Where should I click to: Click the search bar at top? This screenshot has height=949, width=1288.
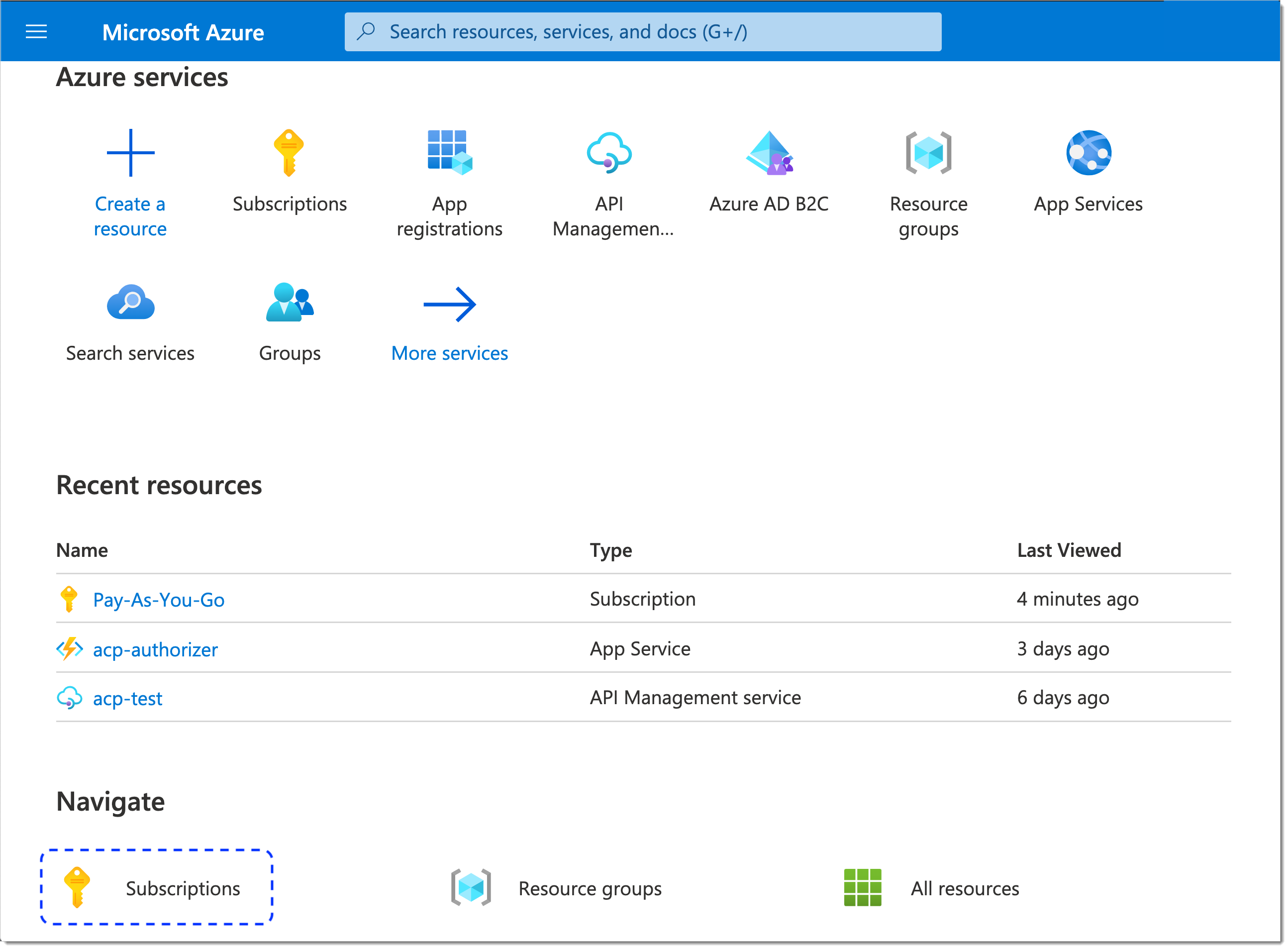pyautogui.click(x=643, y=31)
